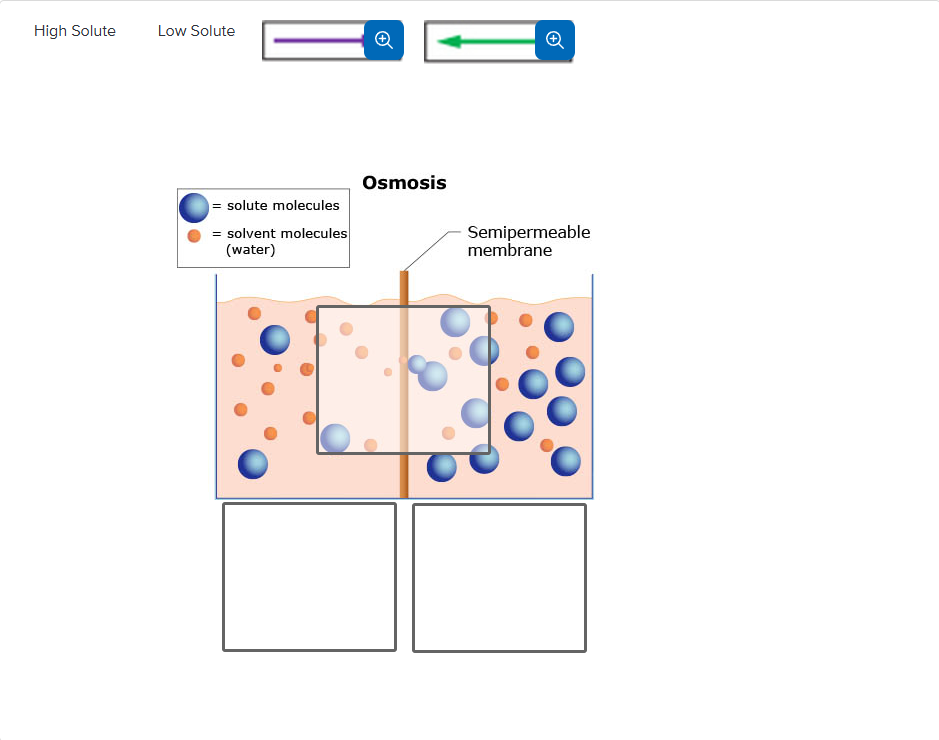This screenshot has width=939, height=740.
Task: Click the Semipermeable membrane label text
Action: point(528,241)
